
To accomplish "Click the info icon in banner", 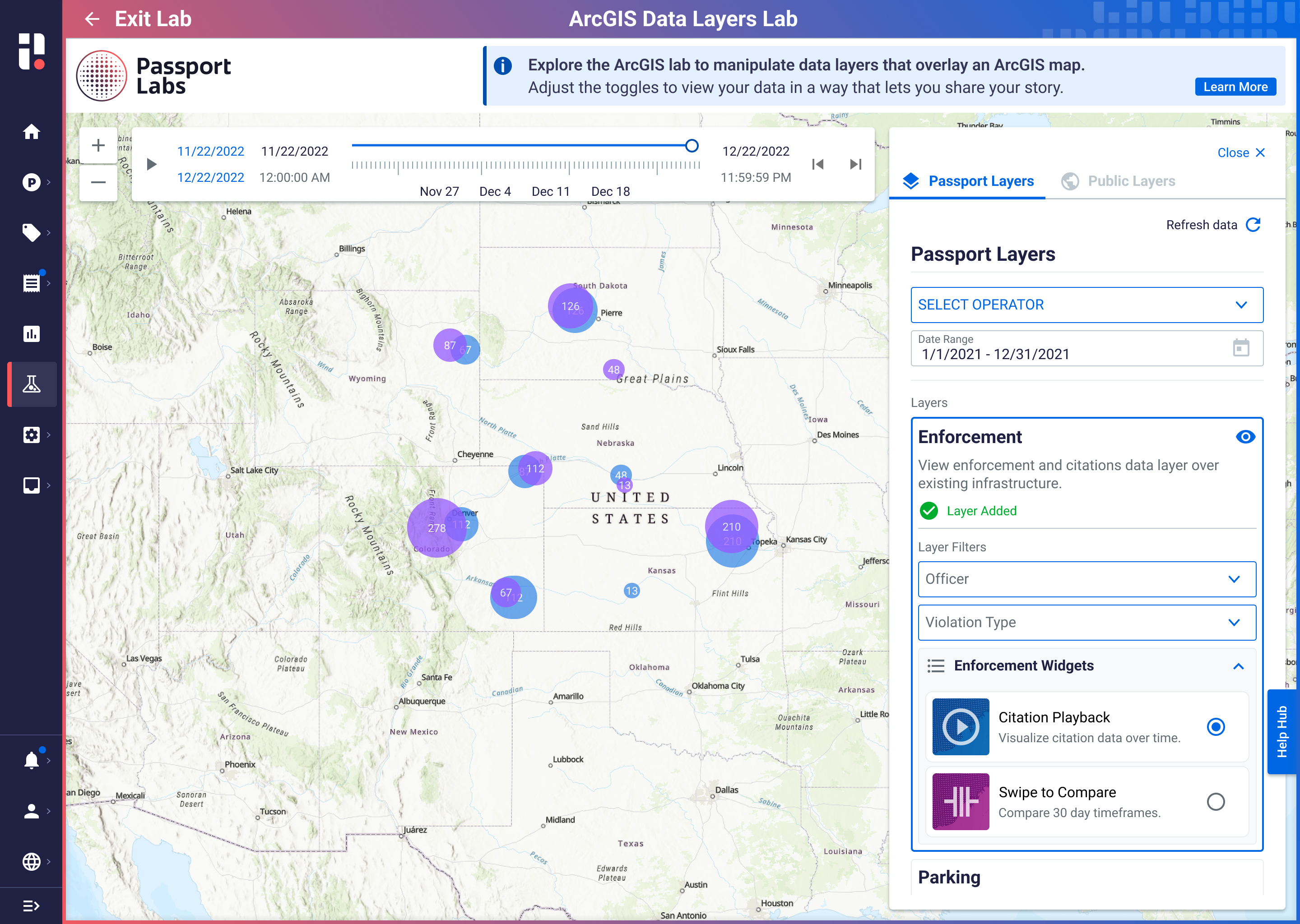I will 502,66.
